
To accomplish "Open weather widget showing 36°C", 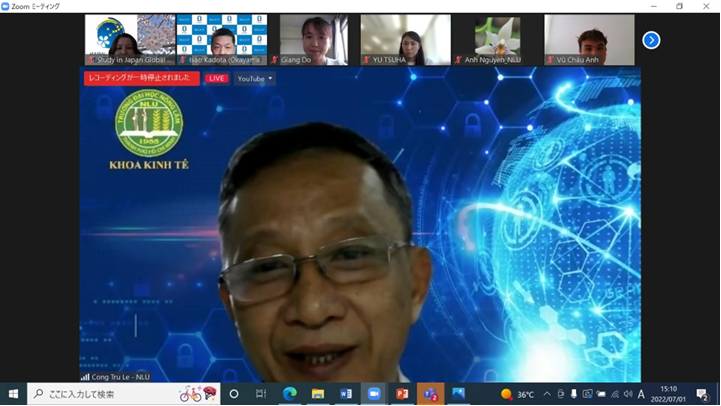I will click(x=517, y=395).
